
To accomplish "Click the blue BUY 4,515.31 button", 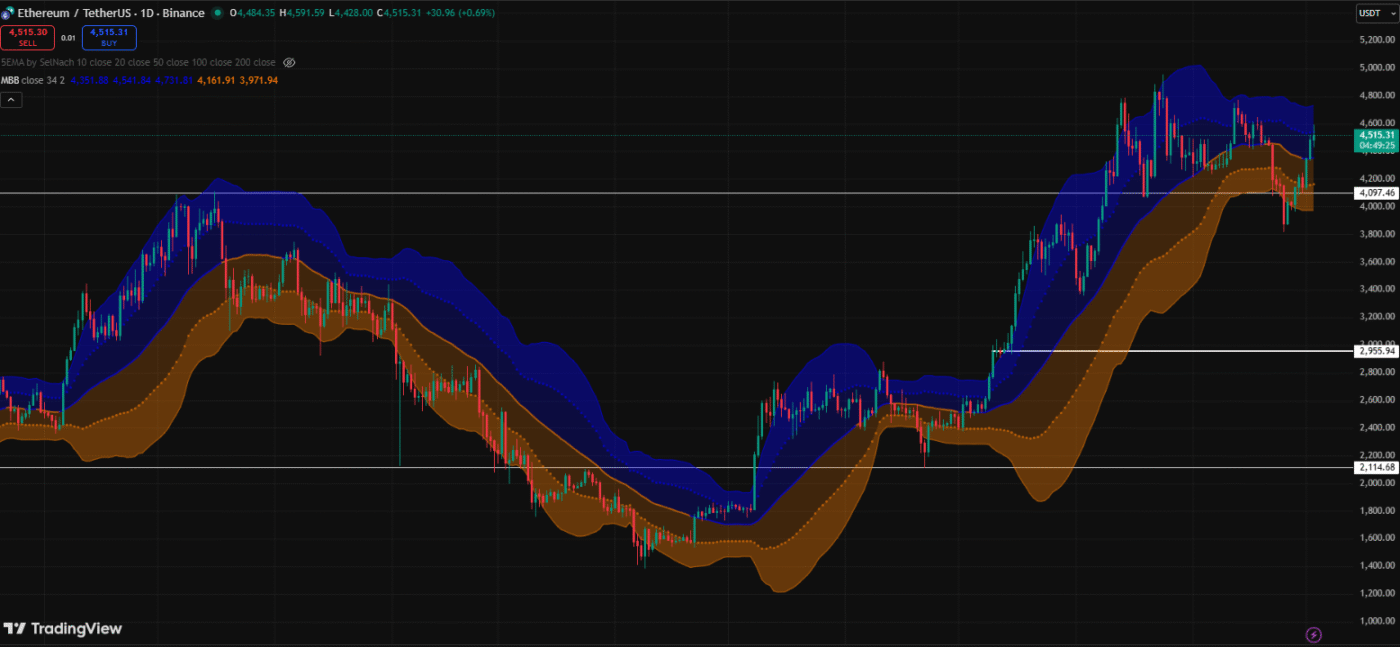I will [110, 38].
